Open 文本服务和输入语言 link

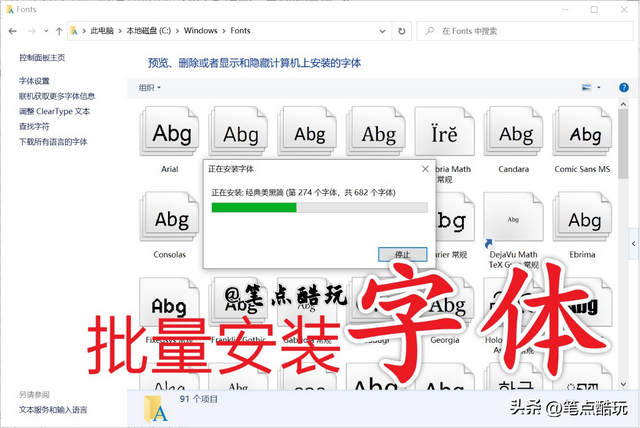[x=53, y=410]
